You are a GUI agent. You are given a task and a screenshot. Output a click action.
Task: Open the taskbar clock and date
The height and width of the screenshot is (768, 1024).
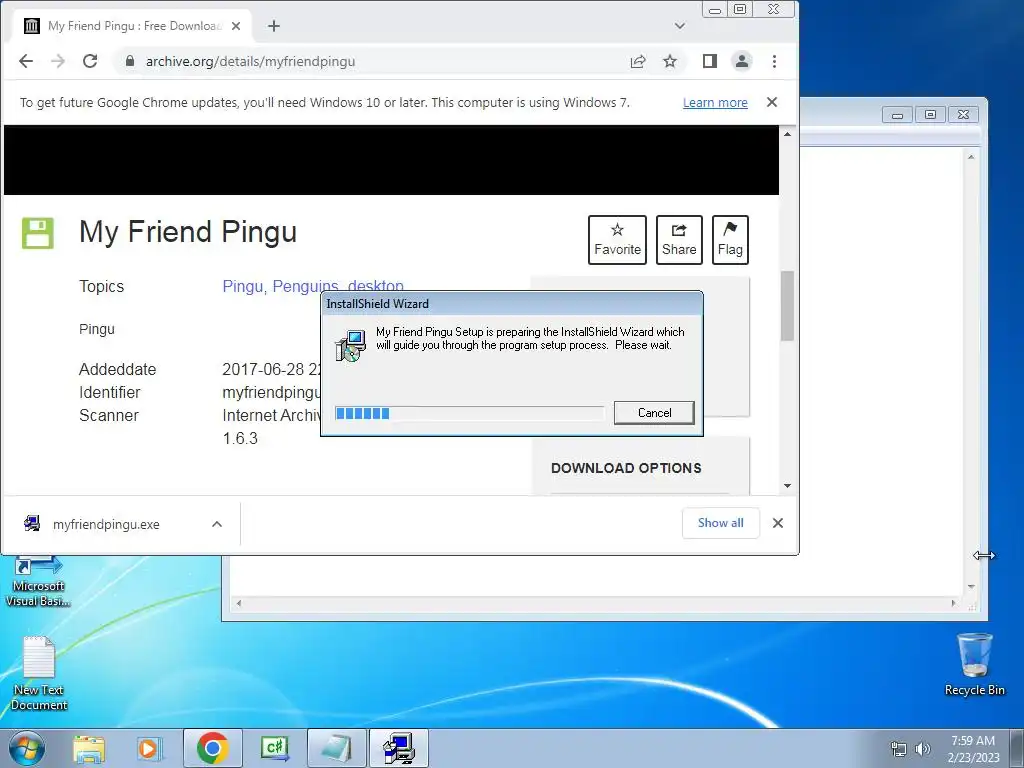973,749
